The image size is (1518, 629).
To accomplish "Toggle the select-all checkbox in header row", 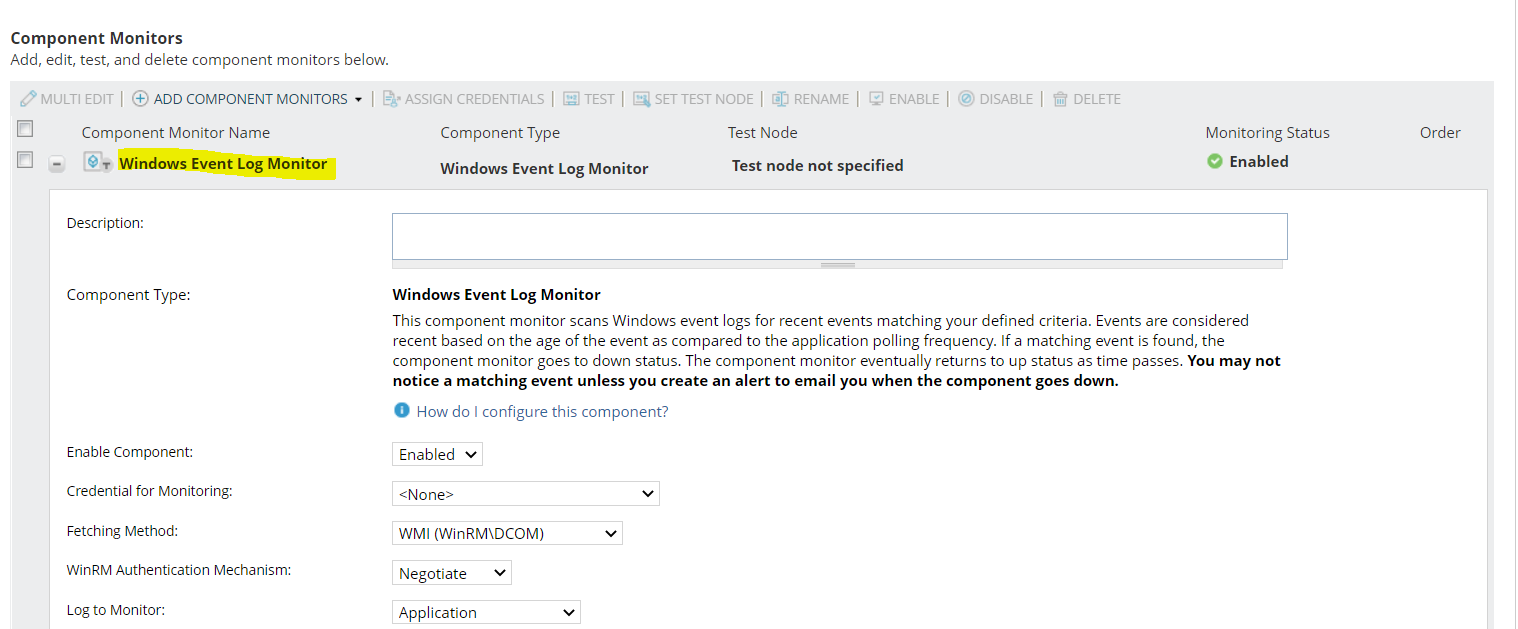I will (x=25, y=129).
